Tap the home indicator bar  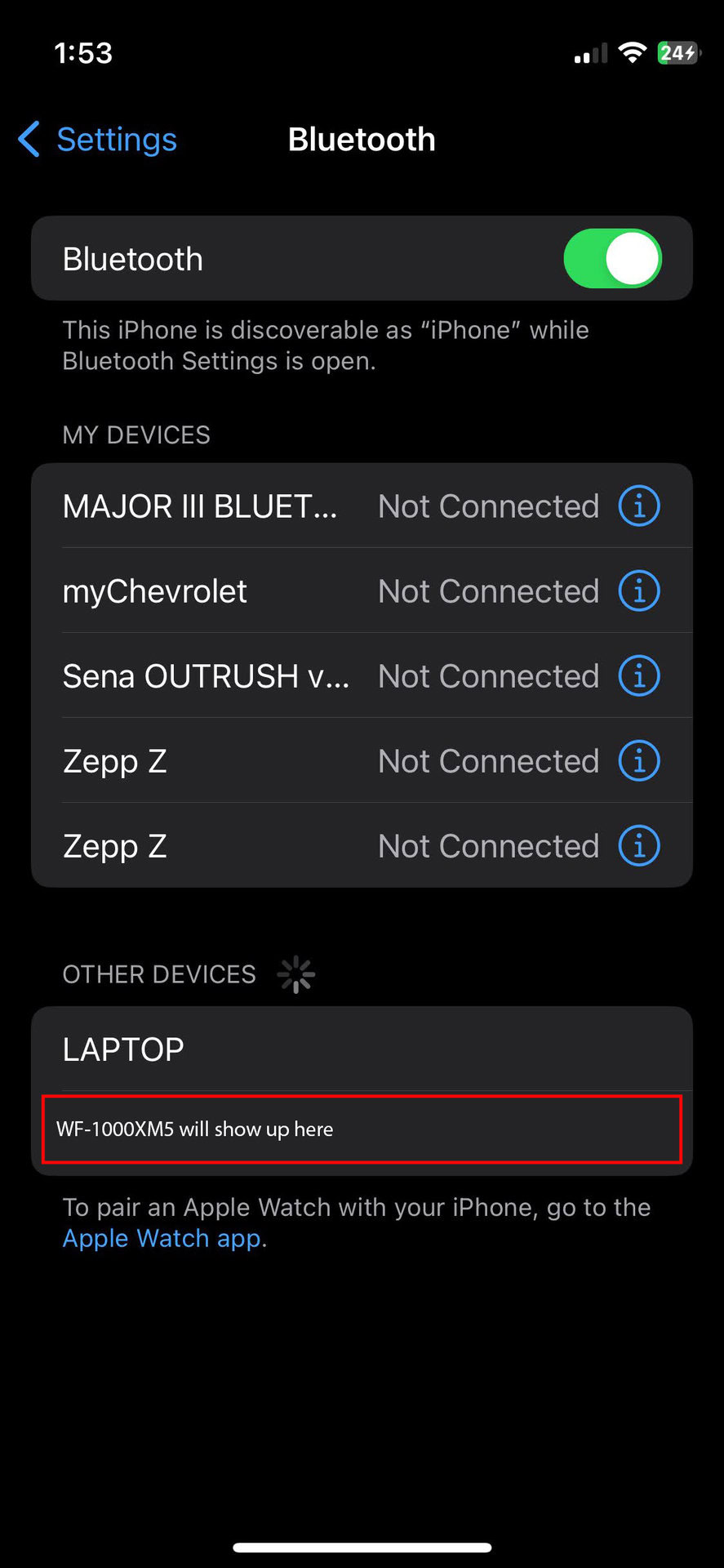click(x=362, y=1547)
